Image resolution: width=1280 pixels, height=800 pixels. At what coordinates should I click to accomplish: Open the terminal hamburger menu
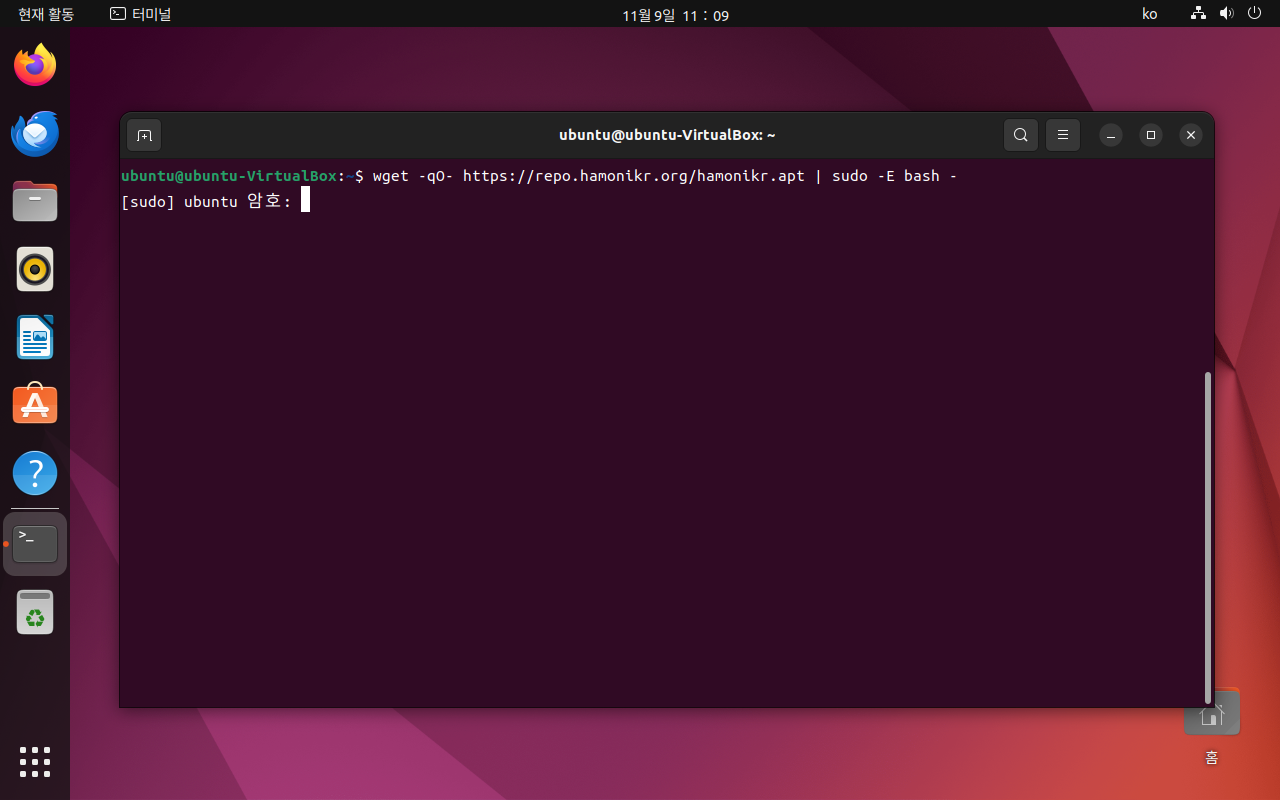pos(1063,135)
